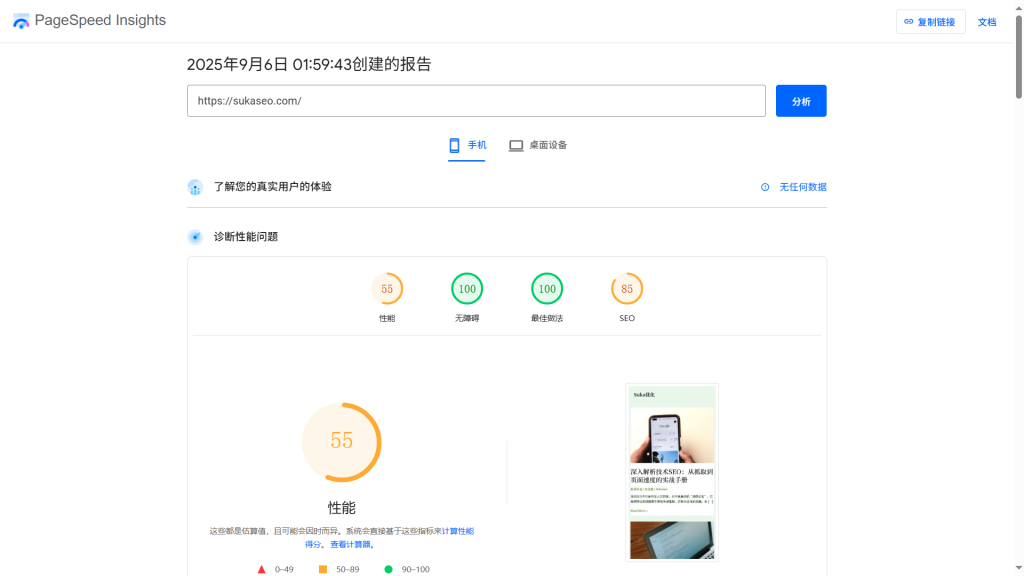Click the page vertical scrollbar thumb
This screenshot has width=1024, height=576.
click(x=1018, y=57)
